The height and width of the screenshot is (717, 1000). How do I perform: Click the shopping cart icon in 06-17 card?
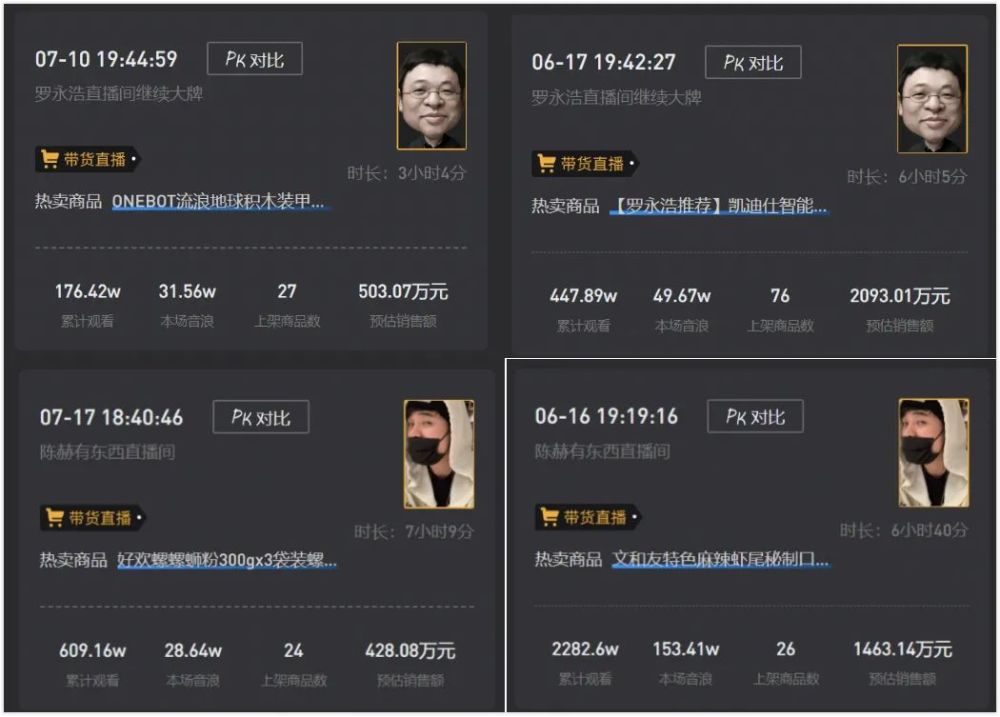point(546,163)
